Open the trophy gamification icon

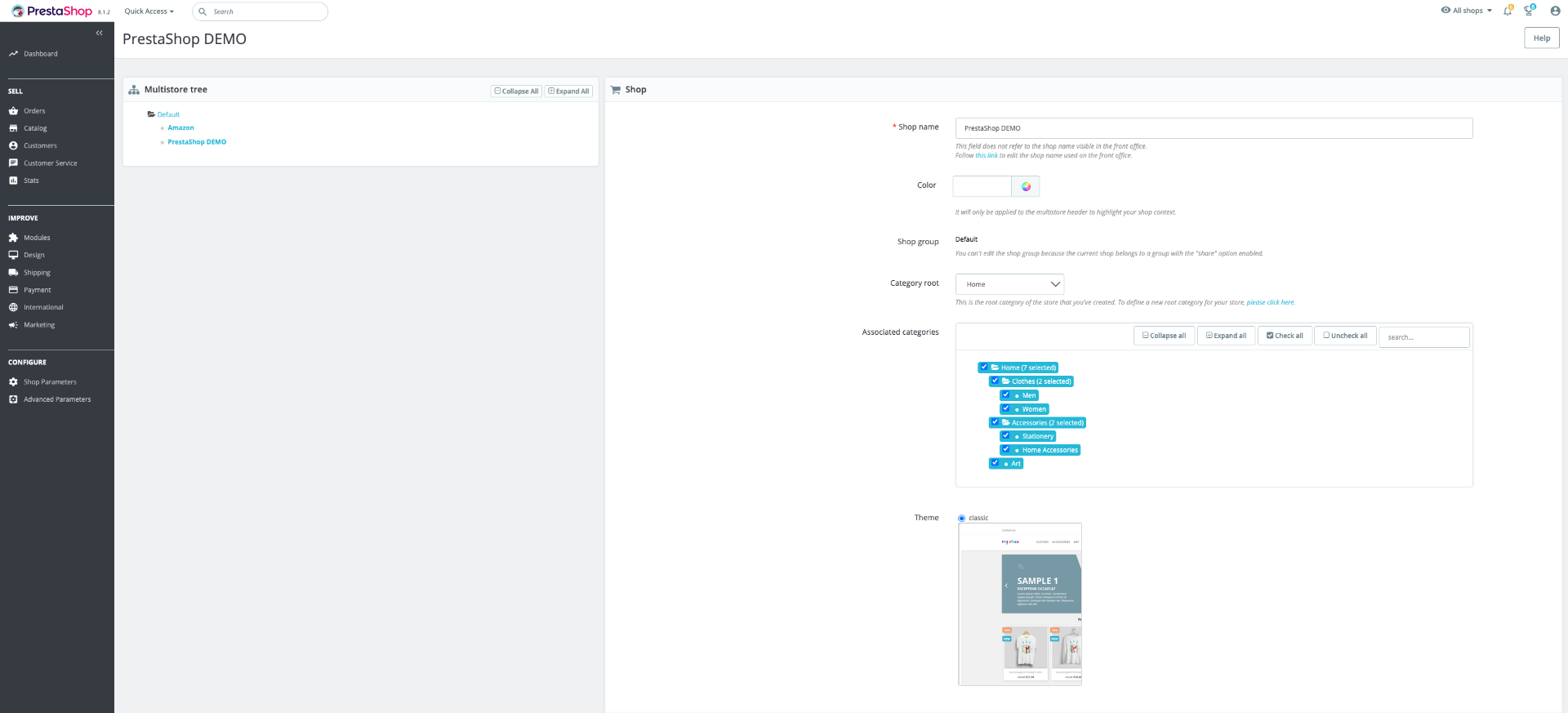click(x=1529, y=11)
